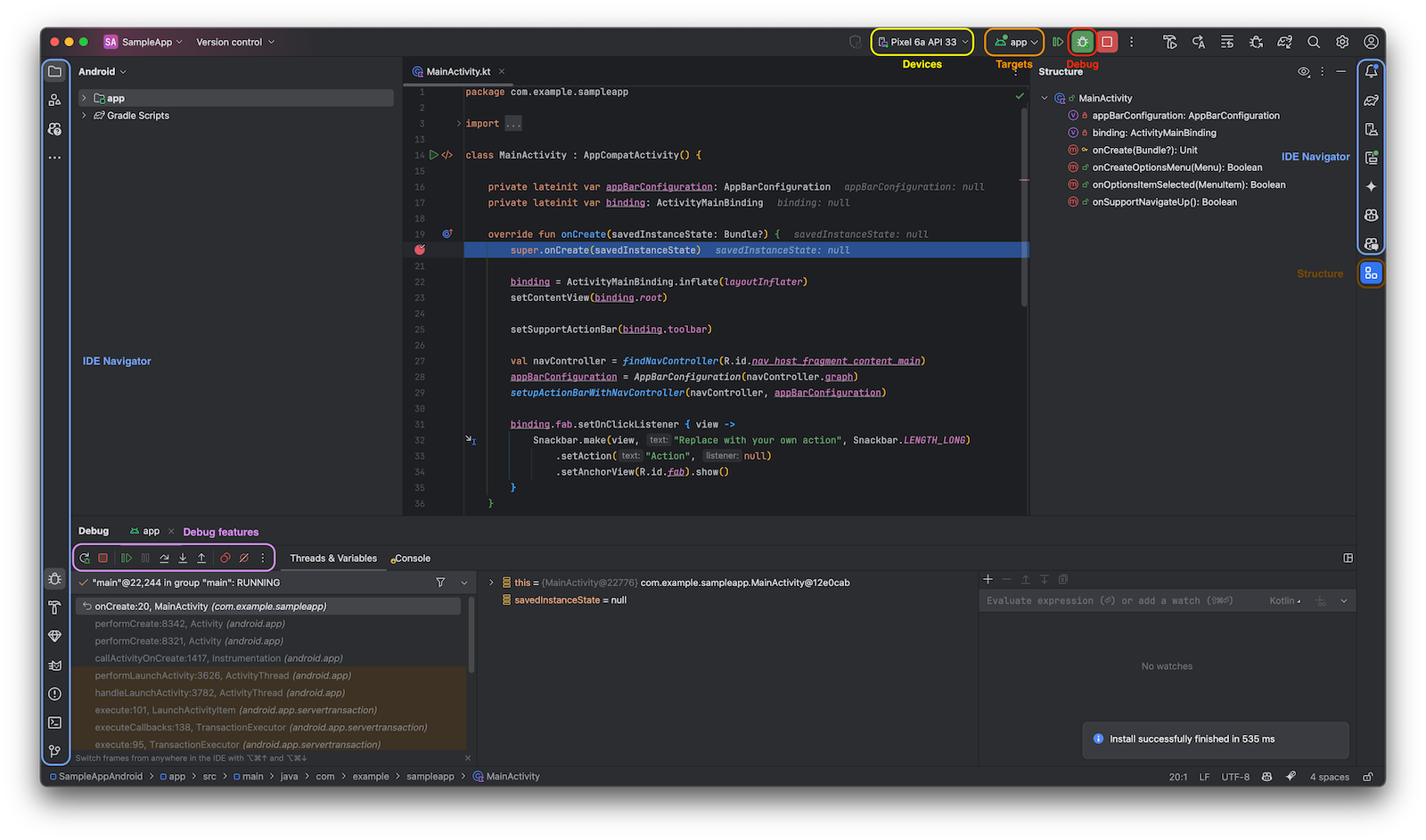Expand Gradle Scripts node
Image resolution: width=1426 pixels, height=840 pixels.
pos(84,116)
